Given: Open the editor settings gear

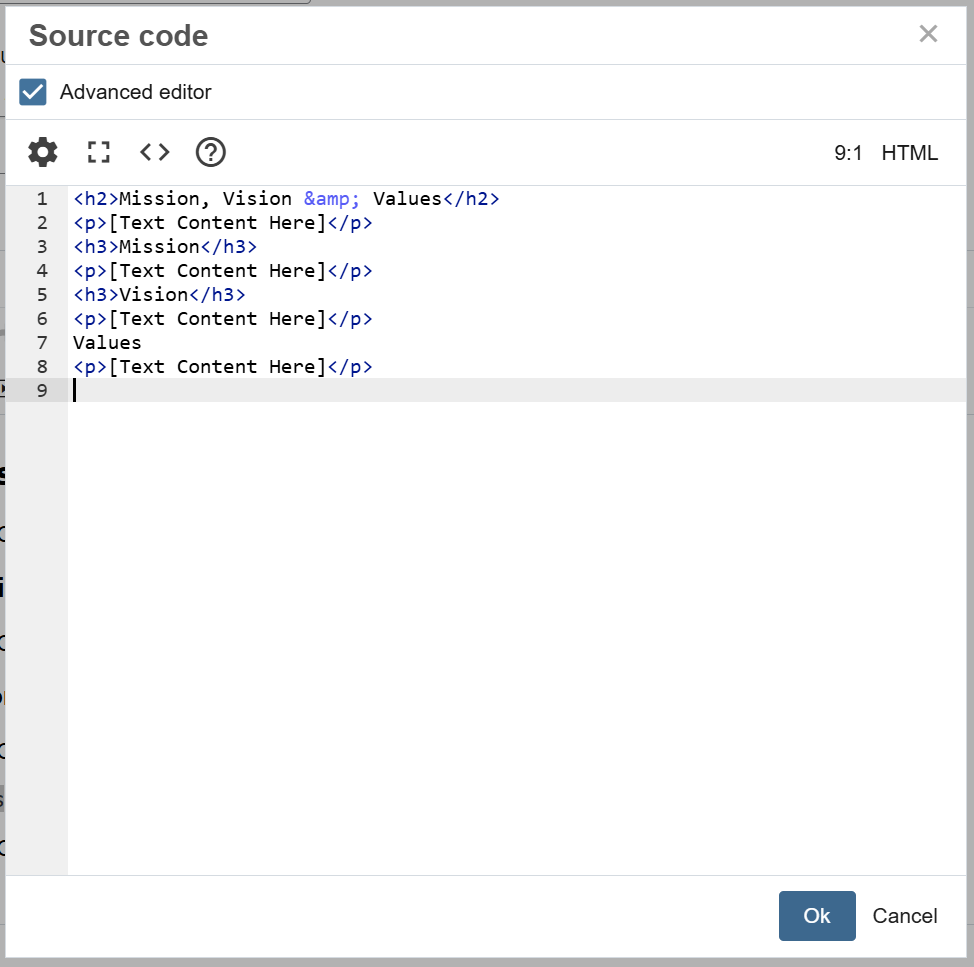Looking at the screenshot, I should click(x=43, y=153).
